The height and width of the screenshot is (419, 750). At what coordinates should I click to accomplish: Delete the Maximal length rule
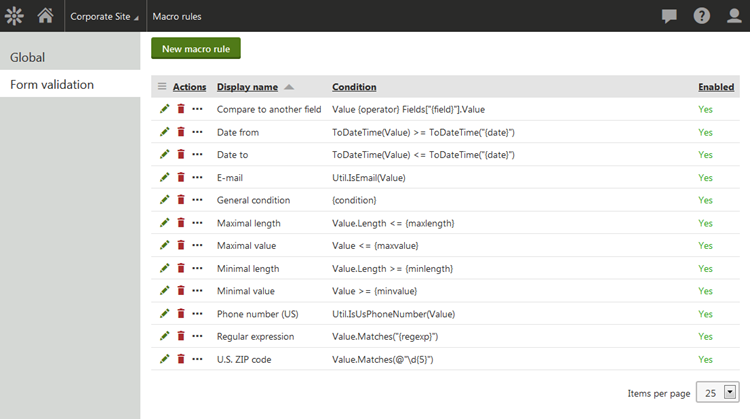click(x=181, y=222)
